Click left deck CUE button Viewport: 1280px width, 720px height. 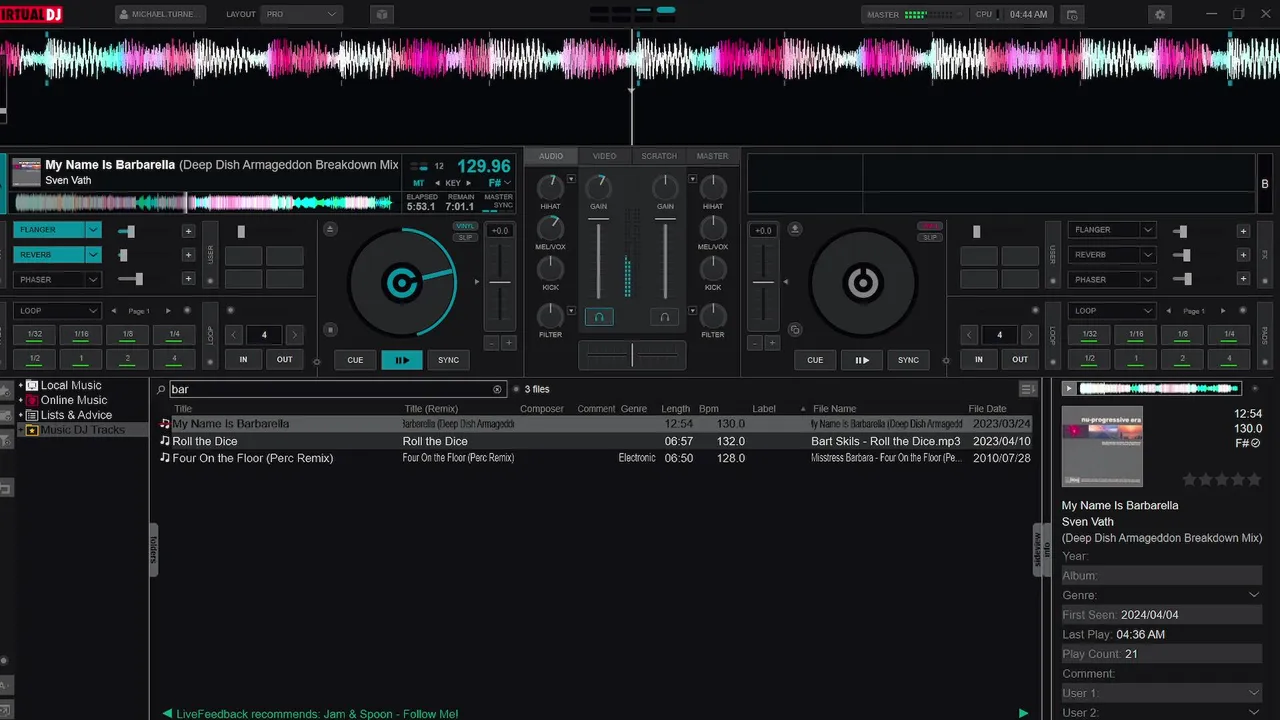355,360
